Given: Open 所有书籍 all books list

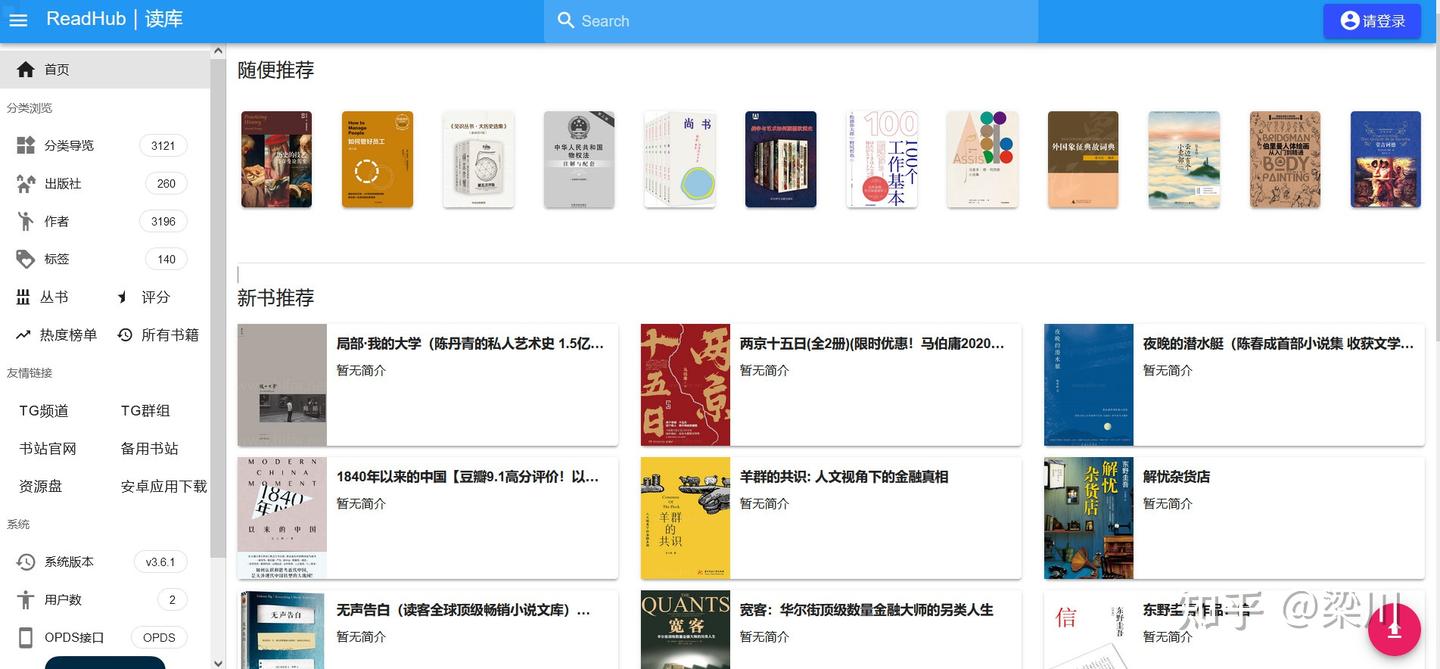Looking at the screenshot, I should [170, 335].
